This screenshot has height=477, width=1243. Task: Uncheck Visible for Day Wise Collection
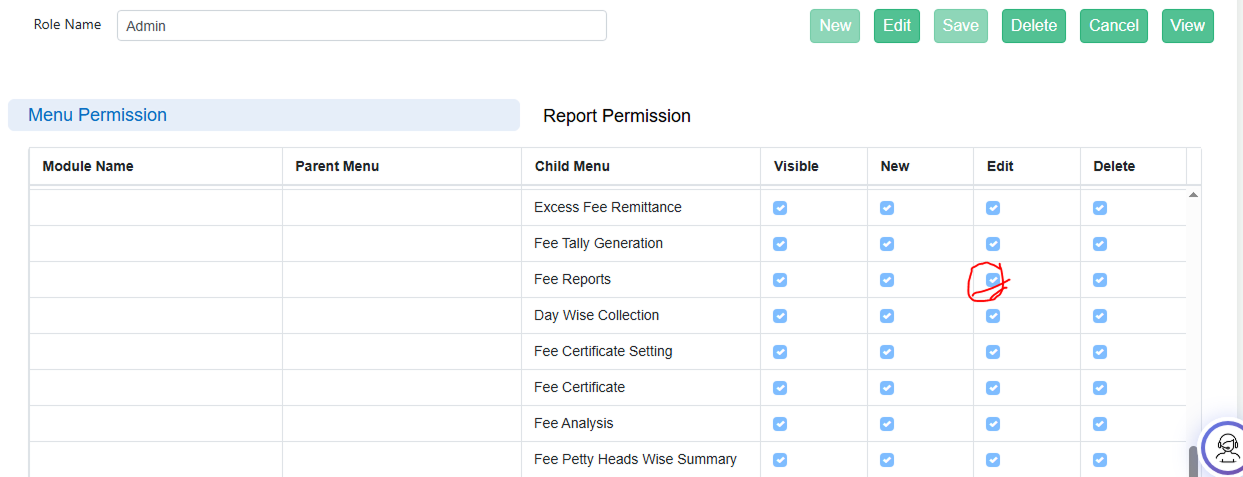[780, 316]
